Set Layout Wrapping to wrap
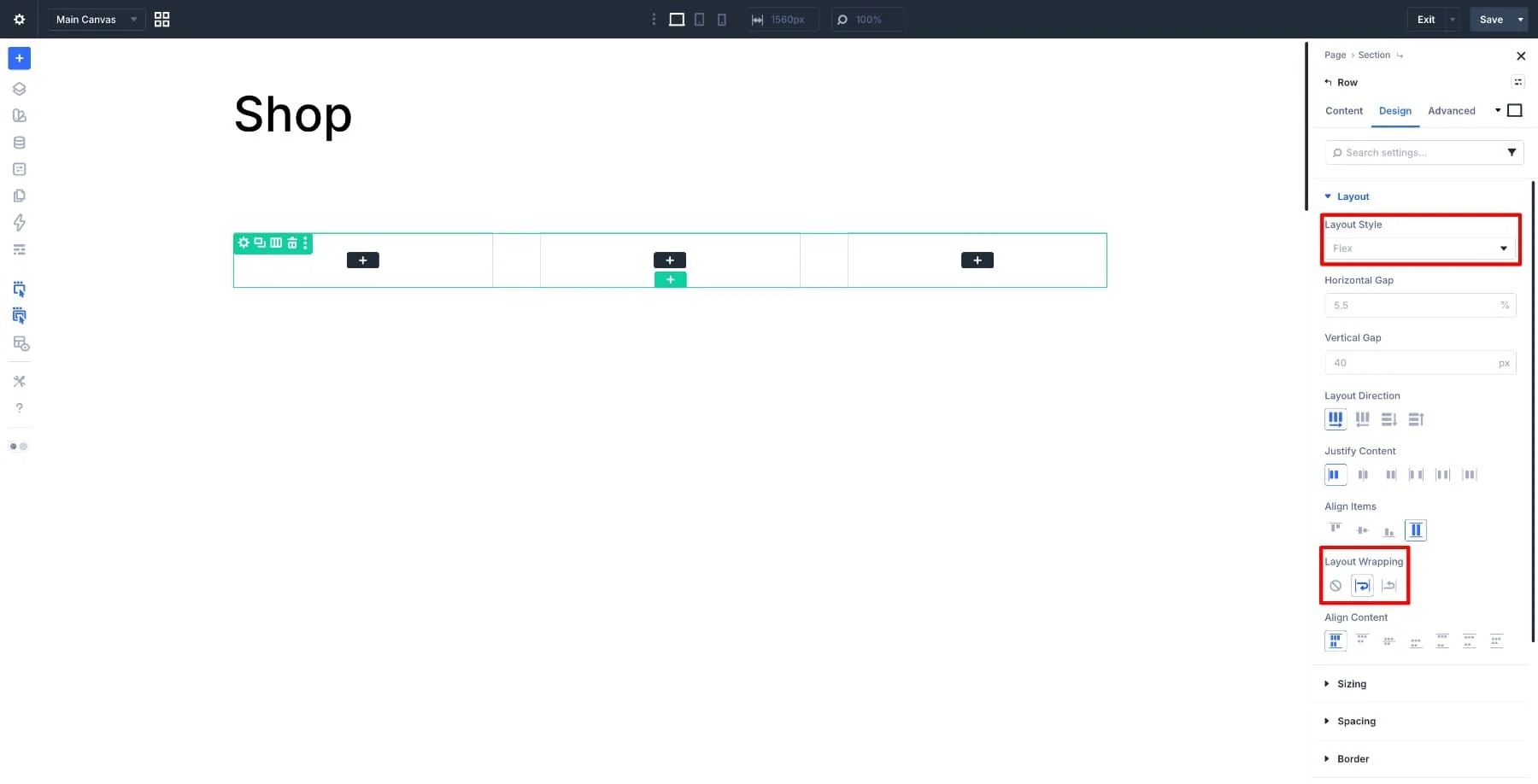The width and height of the screenshot is (1538, 784). pyautogui.click(x=1363, y=586)
